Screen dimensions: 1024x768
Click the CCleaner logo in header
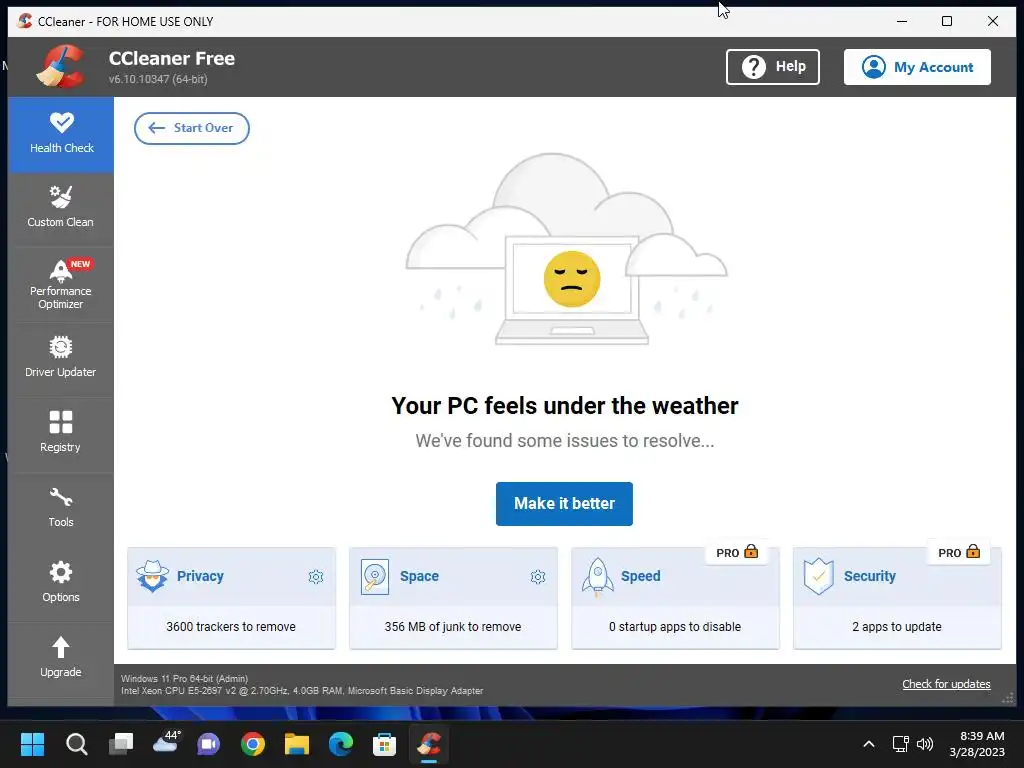pos(61,67)
